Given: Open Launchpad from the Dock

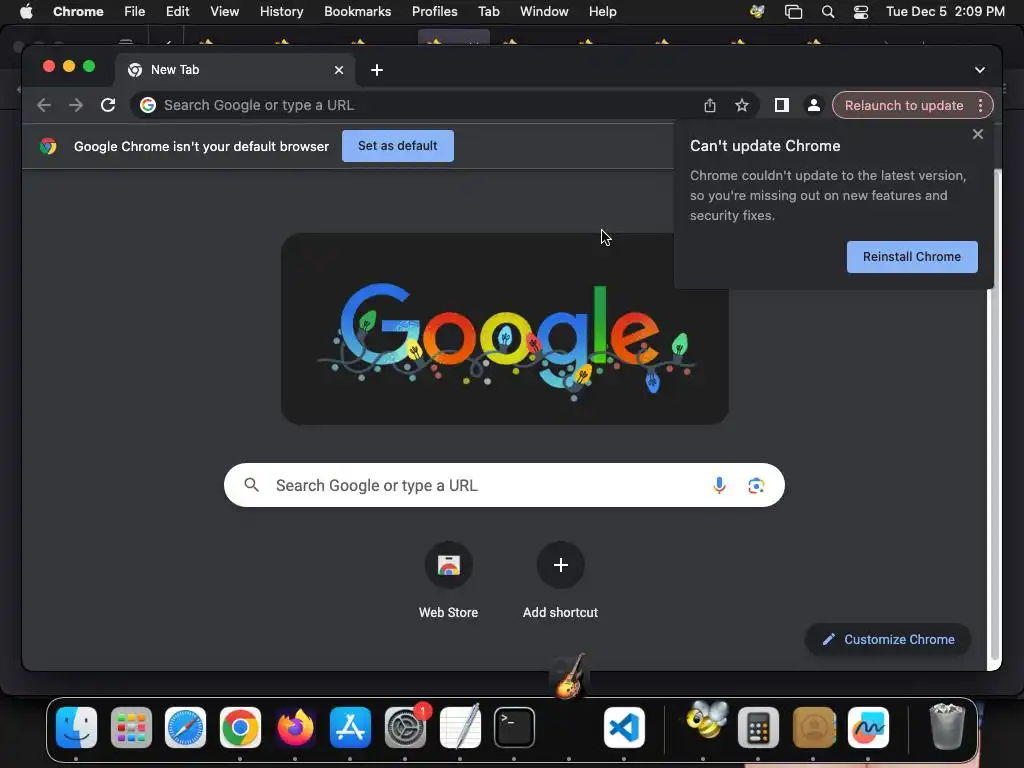Looking at the screenshot, I should [x=131, y=727].
